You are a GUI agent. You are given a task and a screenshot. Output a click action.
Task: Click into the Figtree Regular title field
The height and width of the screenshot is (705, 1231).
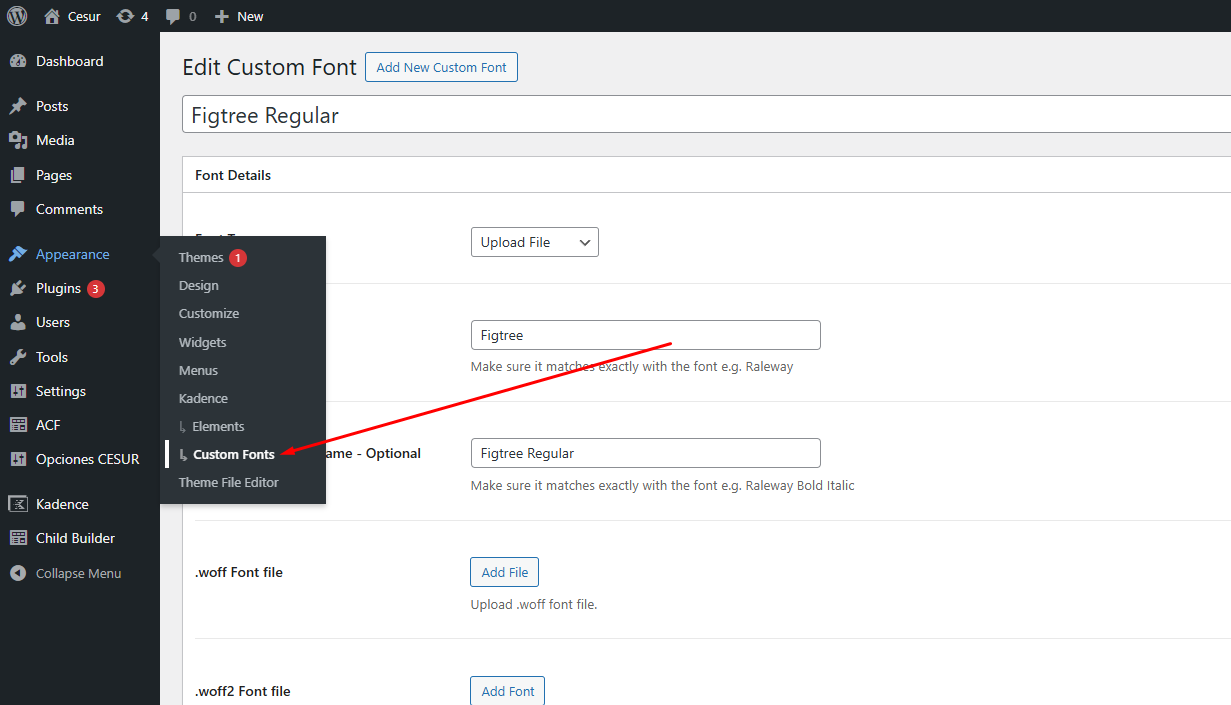pyautogui.click(x=700, y=115)
